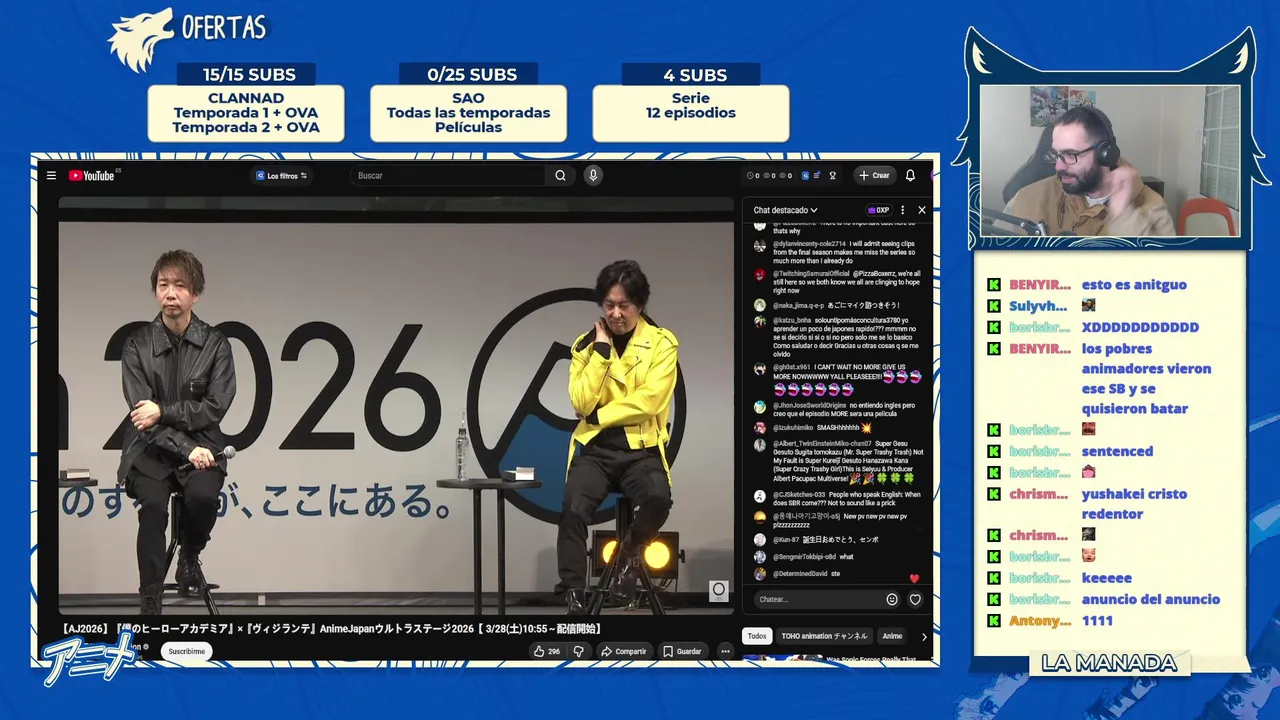Click the LA MANADA label
1280x720 pixels.
pos(1109,663)
